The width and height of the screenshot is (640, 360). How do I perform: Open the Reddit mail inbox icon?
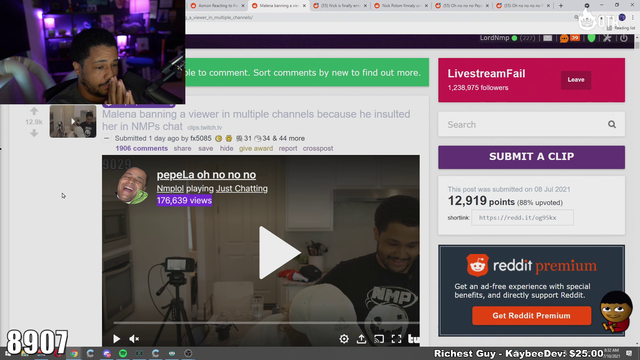pyautogui.click(x=547, y=38)
